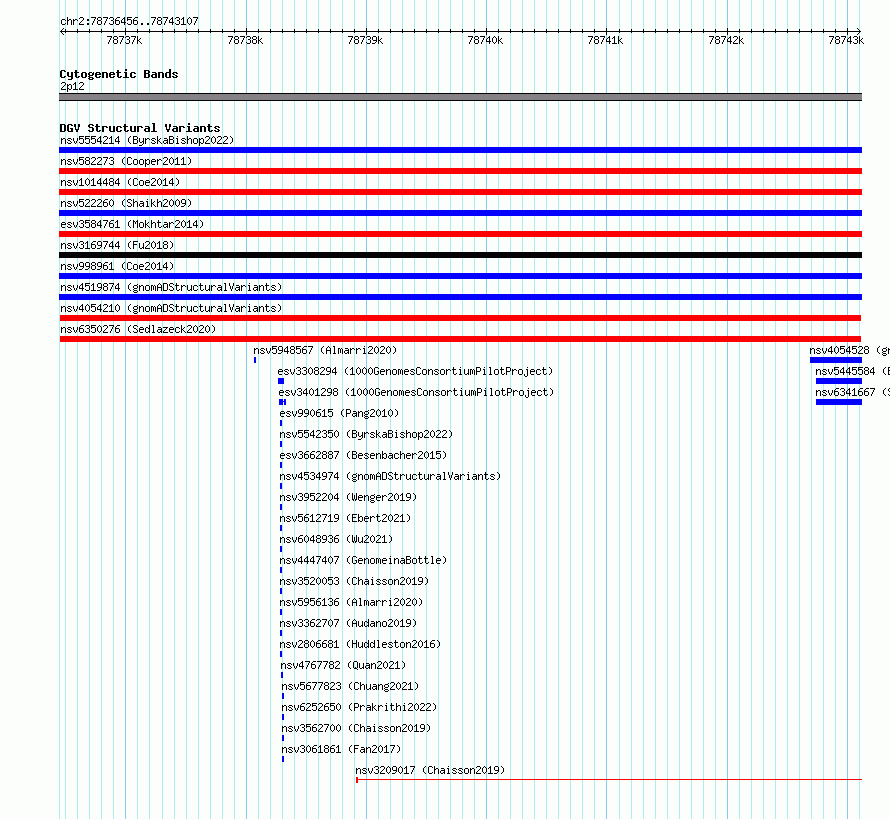Select nsv5948567 (Almarri2020) label
Screen dimensions: 890x819
tap(325, 350)
